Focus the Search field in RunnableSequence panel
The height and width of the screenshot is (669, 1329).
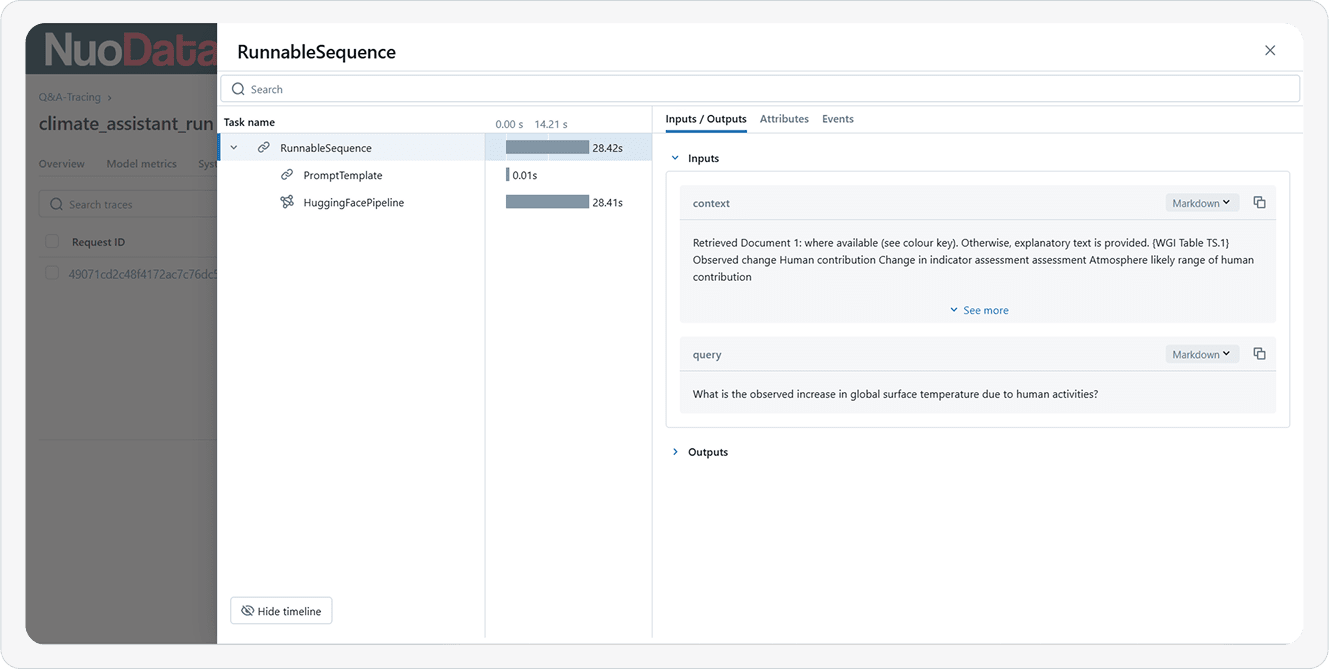760,89
